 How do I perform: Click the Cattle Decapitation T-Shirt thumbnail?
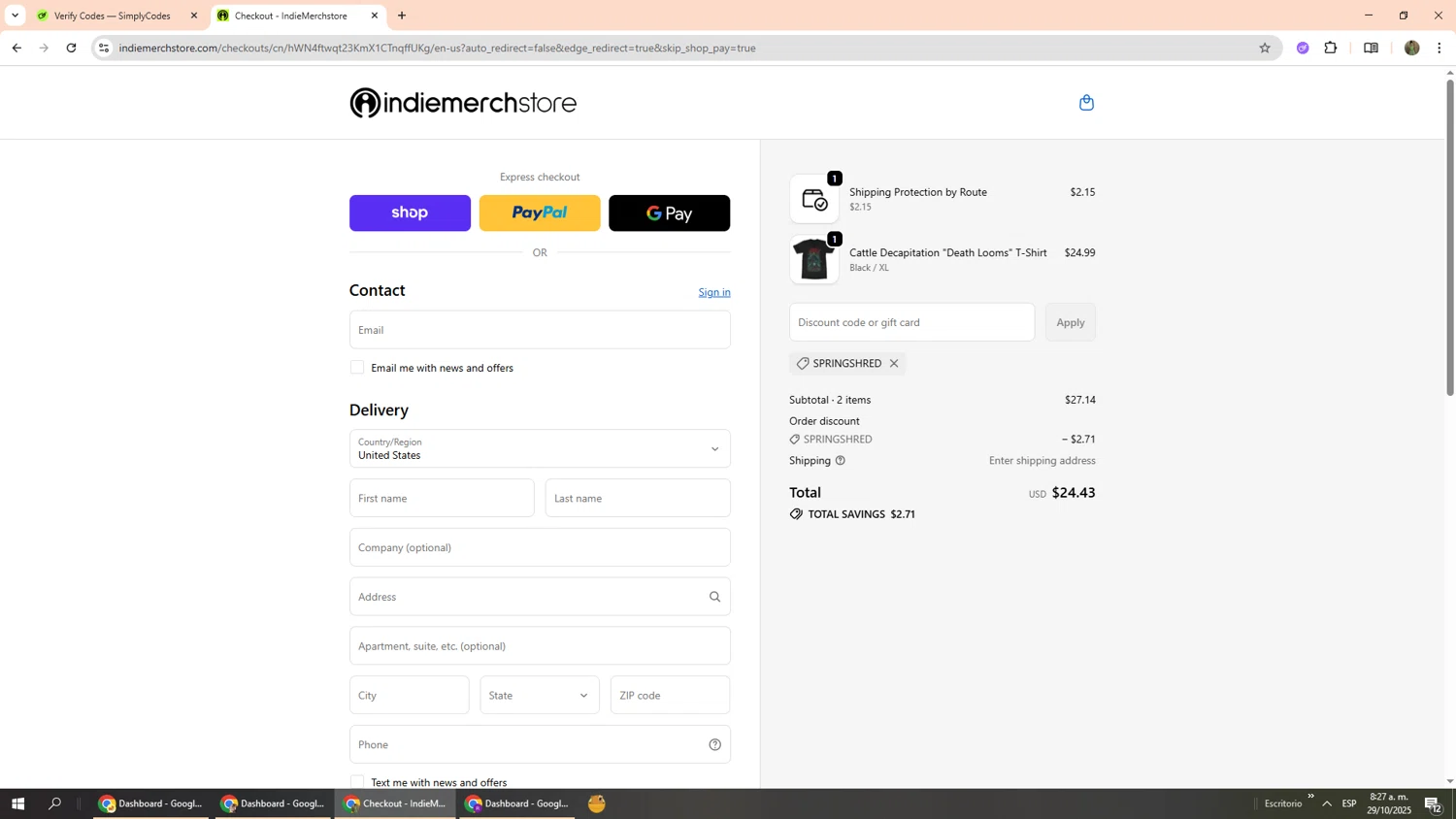[814, 260]
